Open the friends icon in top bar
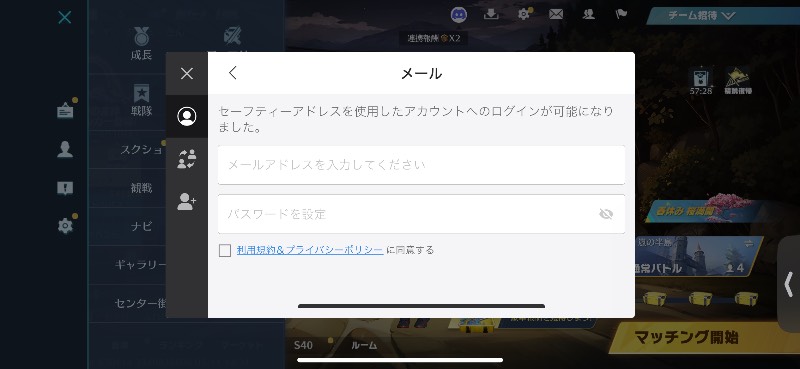The height and width of the screenshot is (369, 800). (589, 14)
